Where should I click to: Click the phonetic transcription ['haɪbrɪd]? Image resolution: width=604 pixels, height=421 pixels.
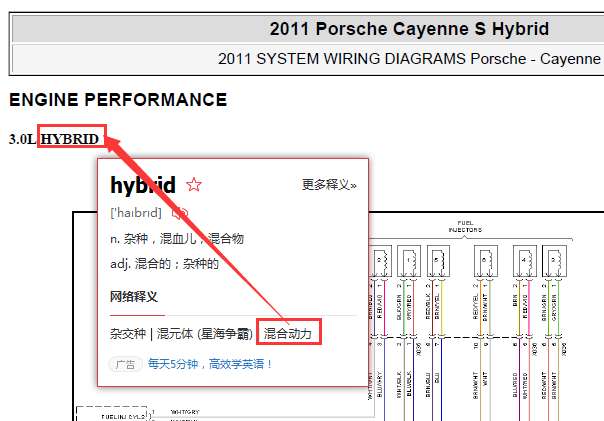pos(136,213)
